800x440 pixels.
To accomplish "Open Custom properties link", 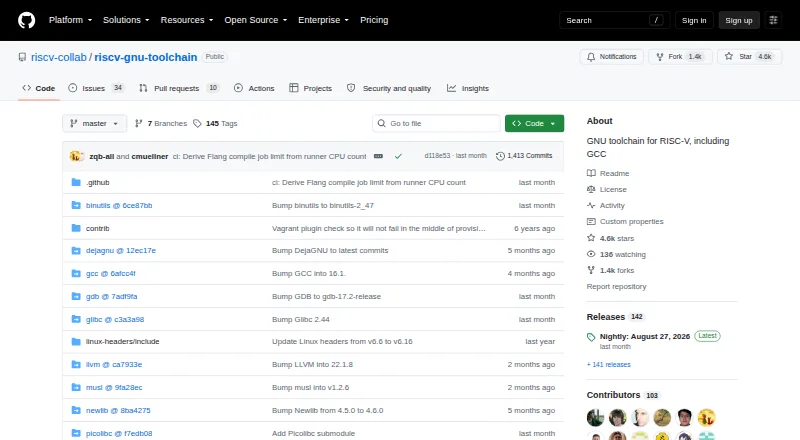I will click(632, 222).
